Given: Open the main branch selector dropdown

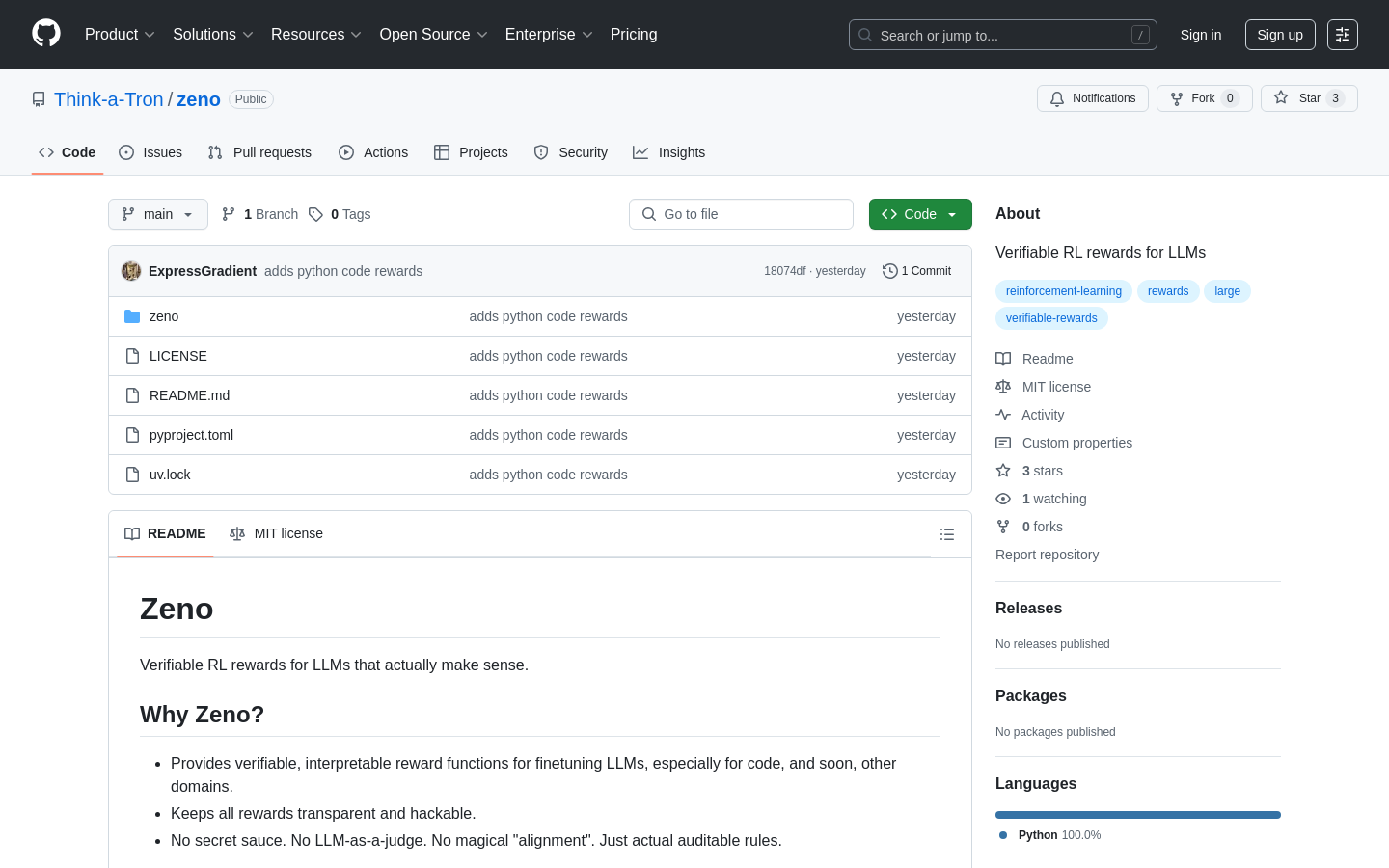Looking at the screenshot, I should pyautogui.click(x=158, y=214).
